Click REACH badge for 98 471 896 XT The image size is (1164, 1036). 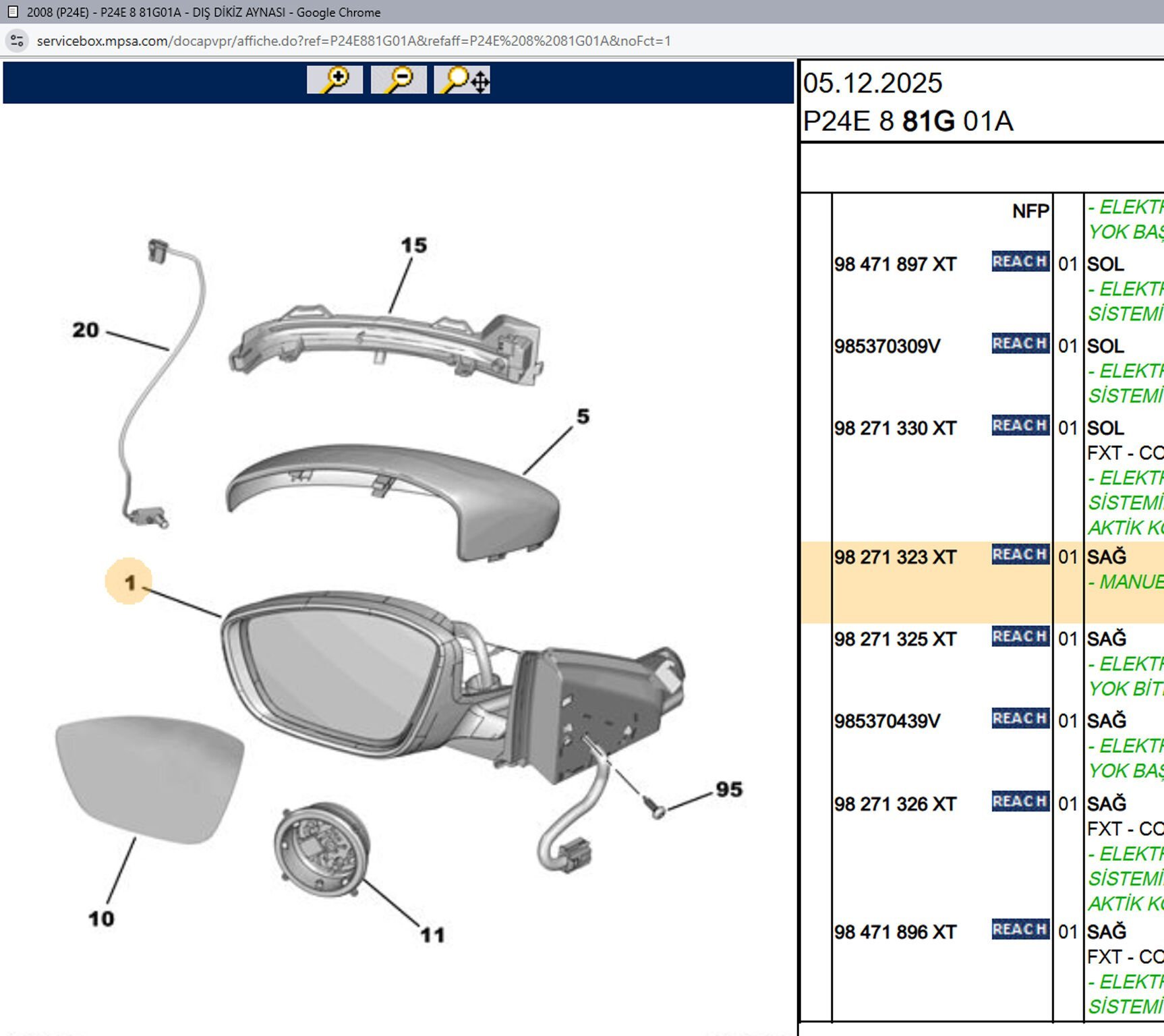(x=1020, y=929)
